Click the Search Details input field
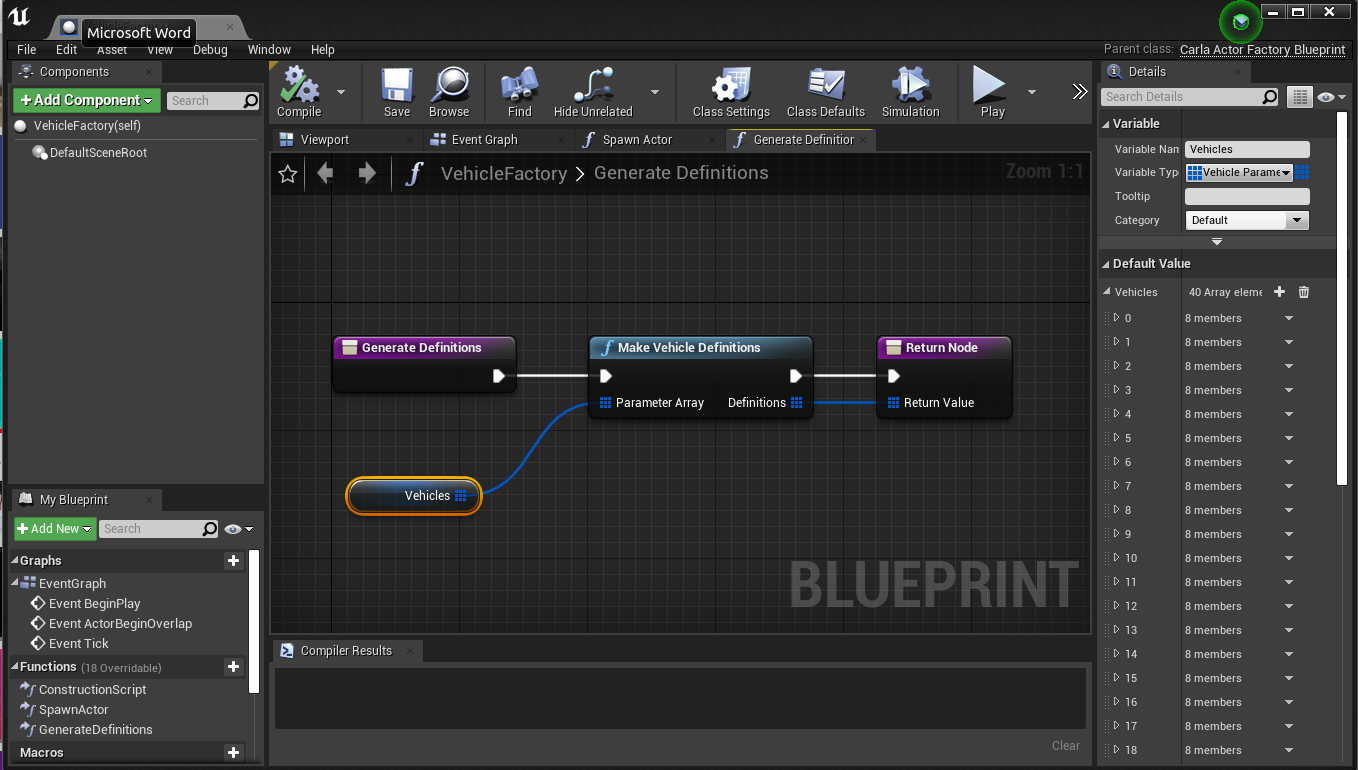 pyautogui.click(x=1180, y=97)
